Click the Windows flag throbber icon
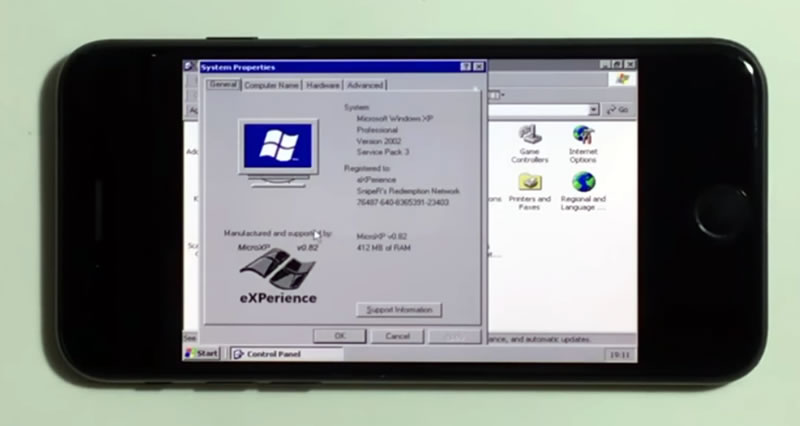This screenshot has height=426, width=800. point(623,79)
